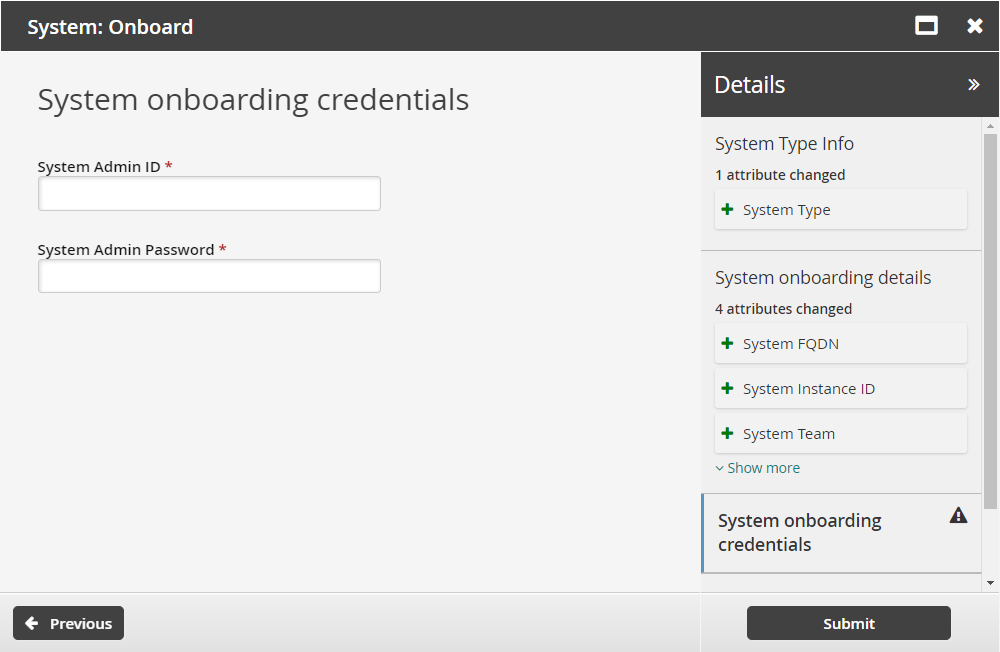The height and width of the screenshot is (652, 1000).
Task: Click the warning triangle on credentials section
Action: tap(958, 516)
